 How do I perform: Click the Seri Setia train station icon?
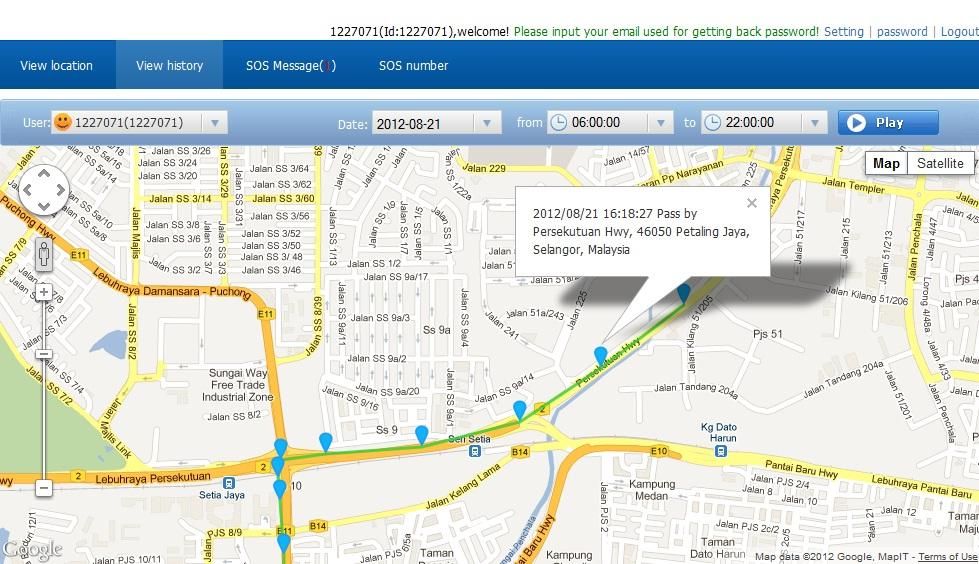click(474, 450)
